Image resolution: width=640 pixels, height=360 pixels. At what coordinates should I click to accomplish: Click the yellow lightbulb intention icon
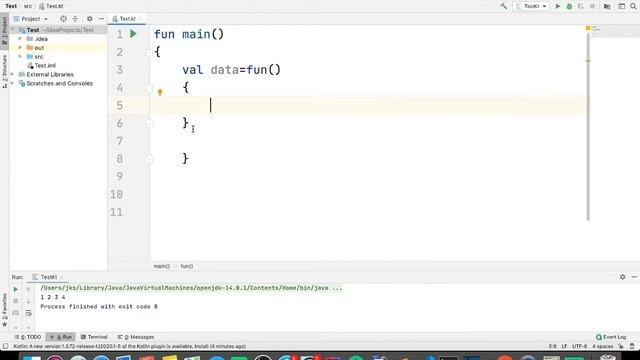point(160,93)
